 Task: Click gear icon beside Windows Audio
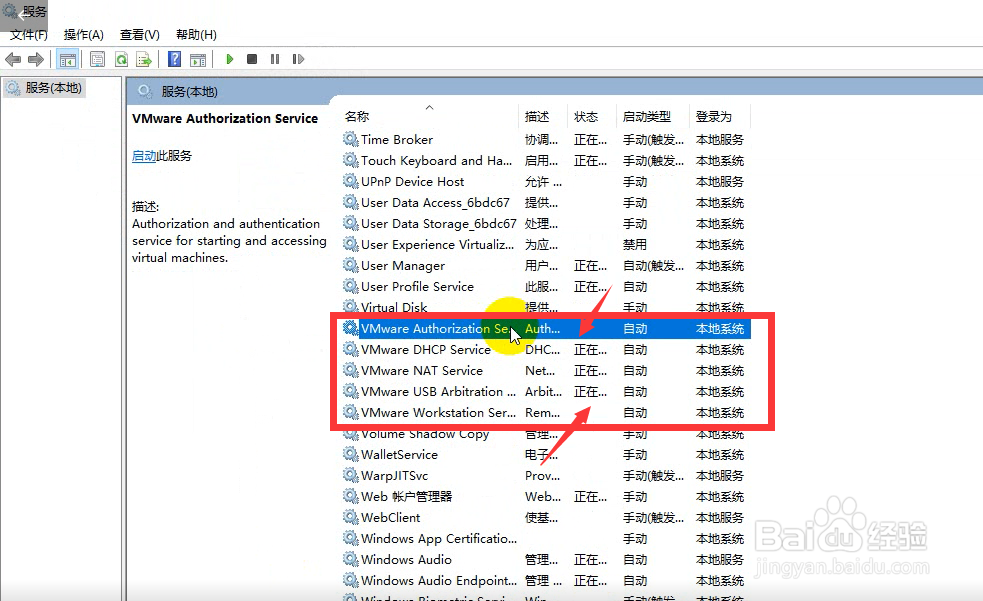350,559
